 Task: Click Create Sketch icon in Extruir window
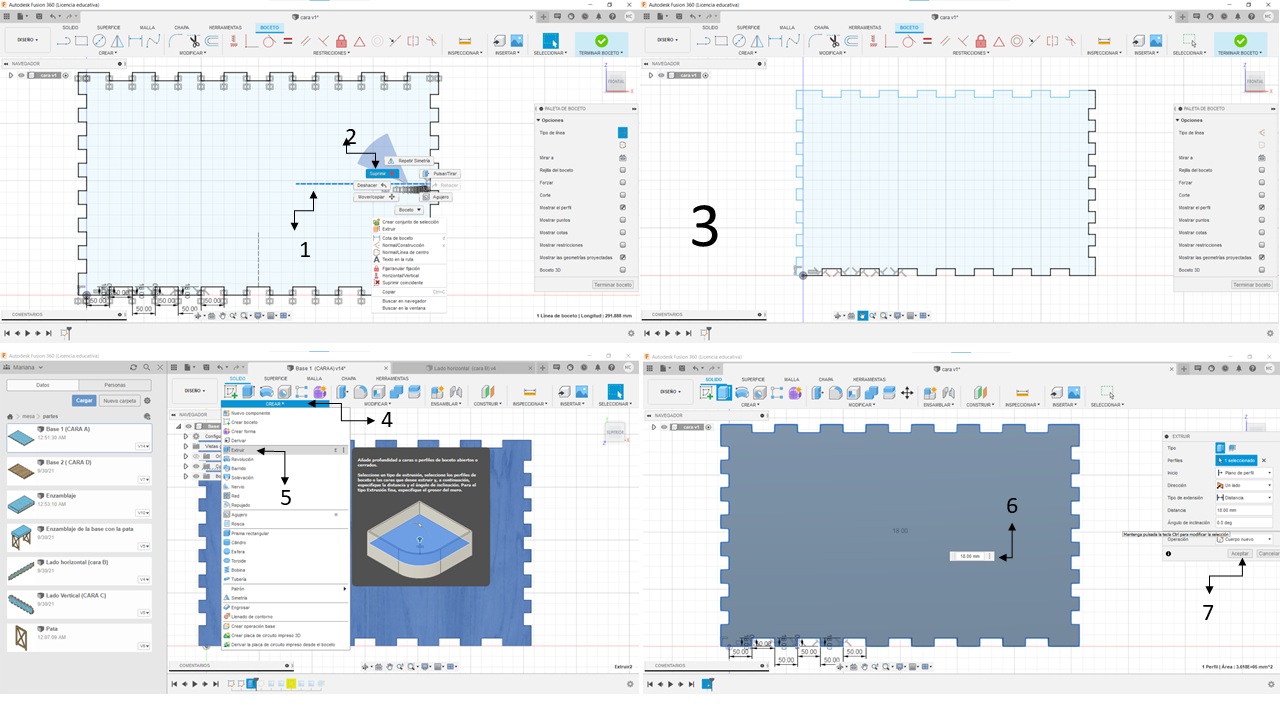click(x=708, y=392)
